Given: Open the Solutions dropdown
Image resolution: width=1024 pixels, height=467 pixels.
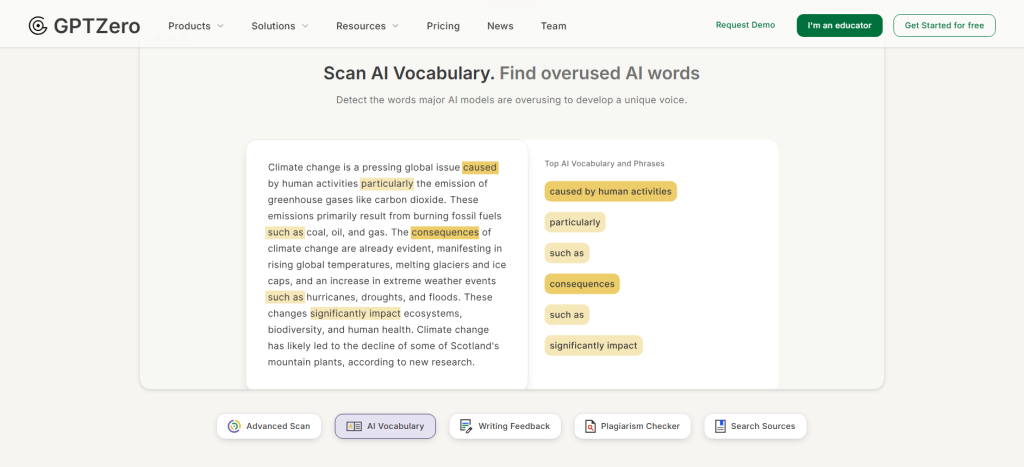Looking at the screenshot, I should coord(280,26).
